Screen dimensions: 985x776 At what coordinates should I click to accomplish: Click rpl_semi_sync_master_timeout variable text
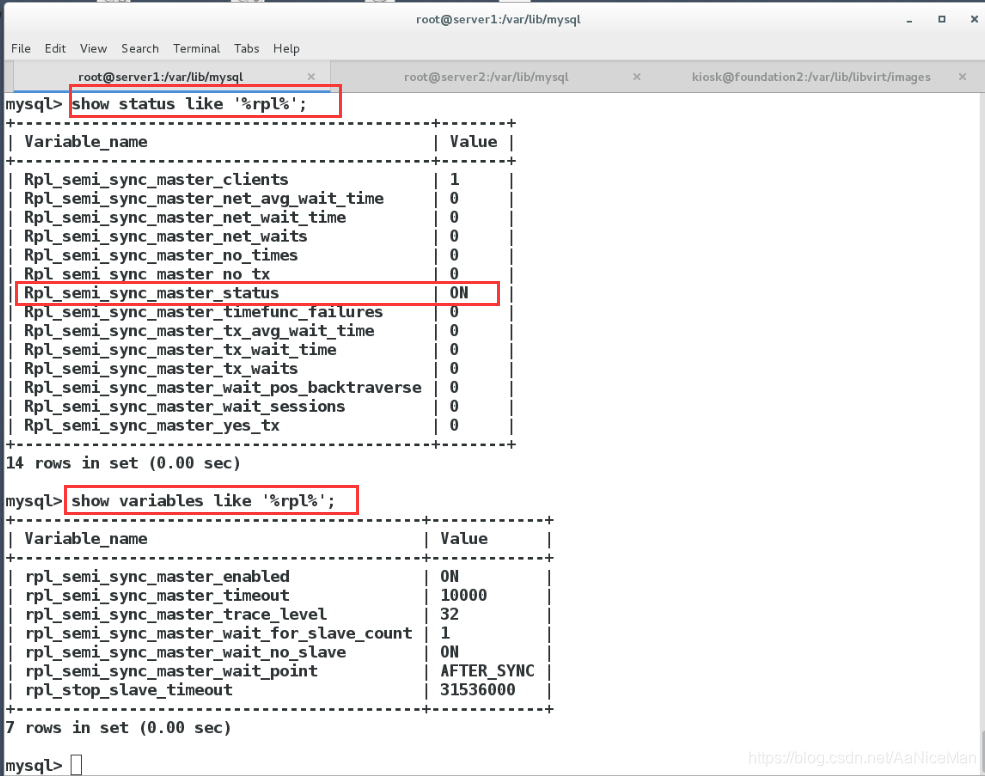coord(158,595)
